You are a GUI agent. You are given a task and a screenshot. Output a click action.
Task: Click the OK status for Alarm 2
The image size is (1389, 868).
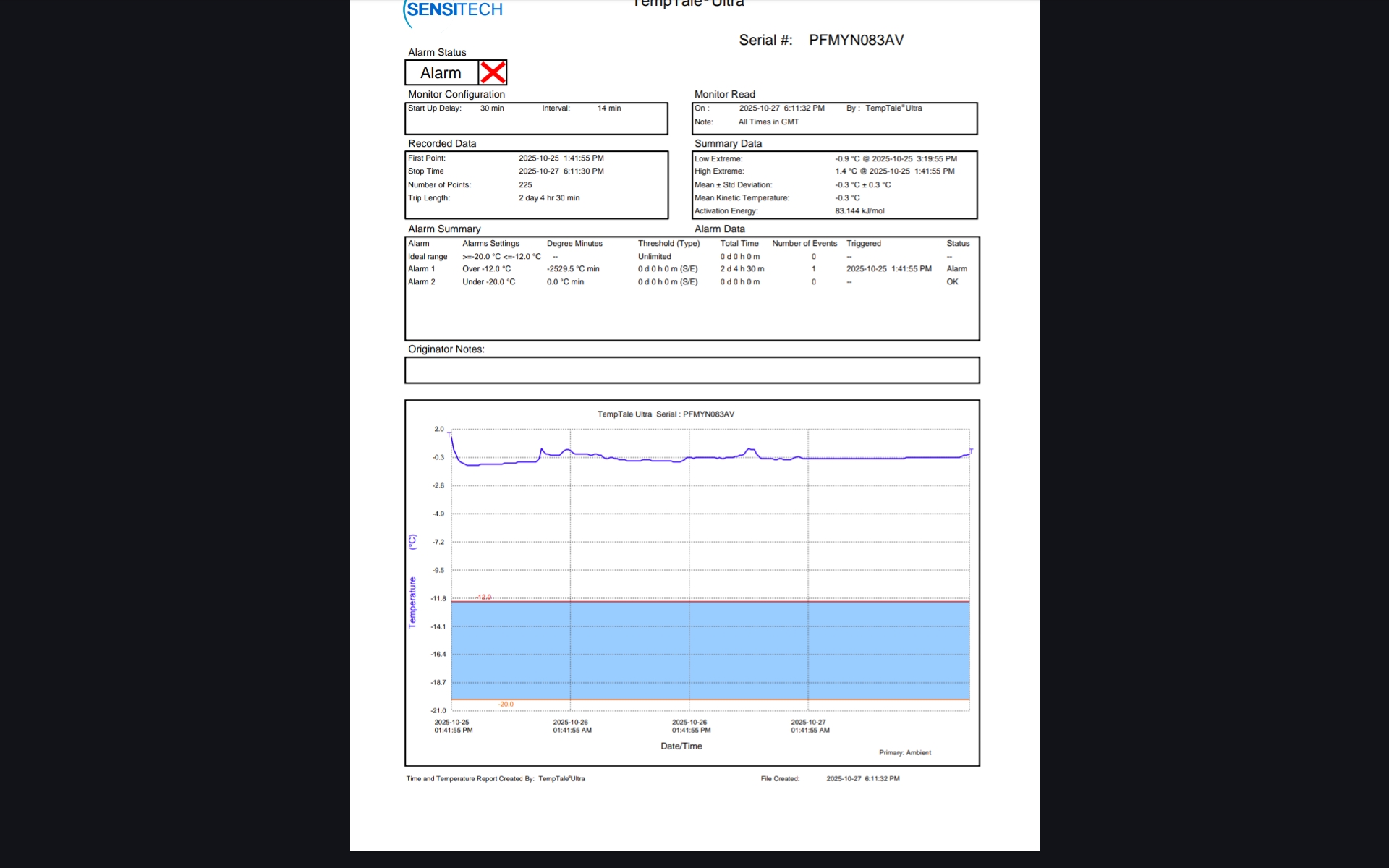click(x=952, y=282)
